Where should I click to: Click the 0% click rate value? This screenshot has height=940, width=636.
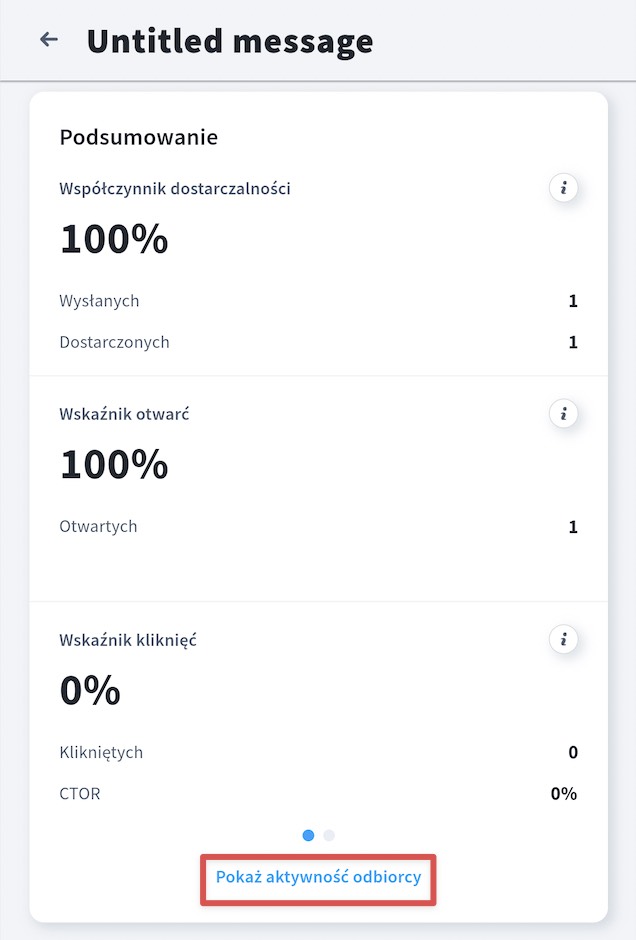tap(90, 690)
